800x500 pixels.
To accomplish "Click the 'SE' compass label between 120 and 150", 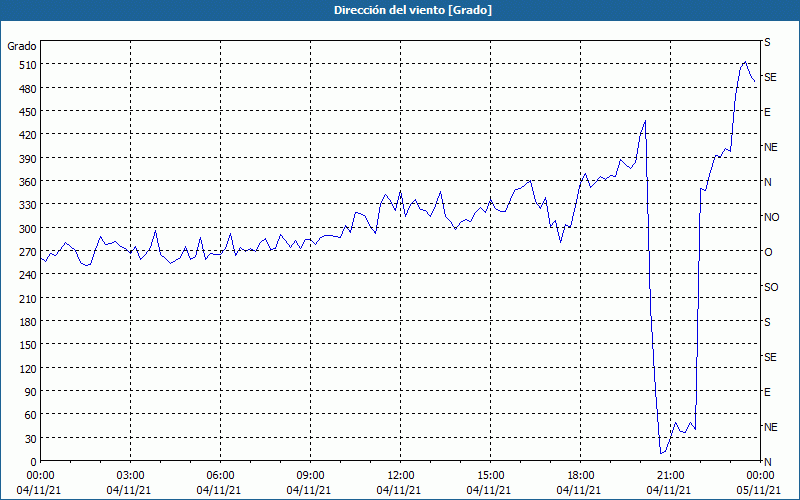I will pyautogui.click(x=770, y=357).
